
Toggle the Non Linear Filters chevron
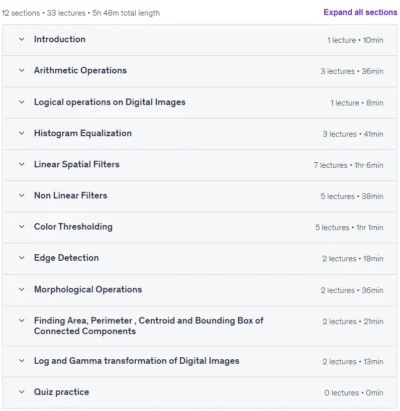[x=22, y=196]
